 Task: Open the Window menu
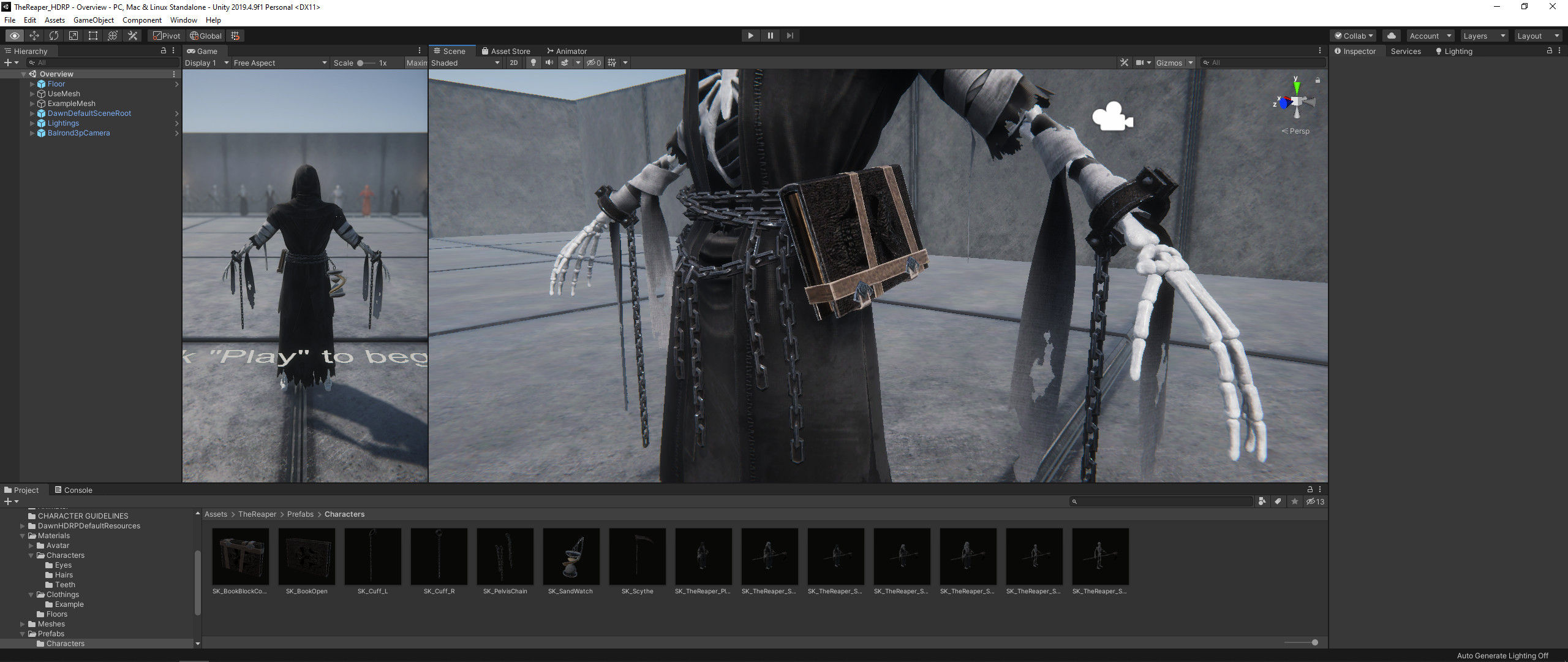coord(183,20)
